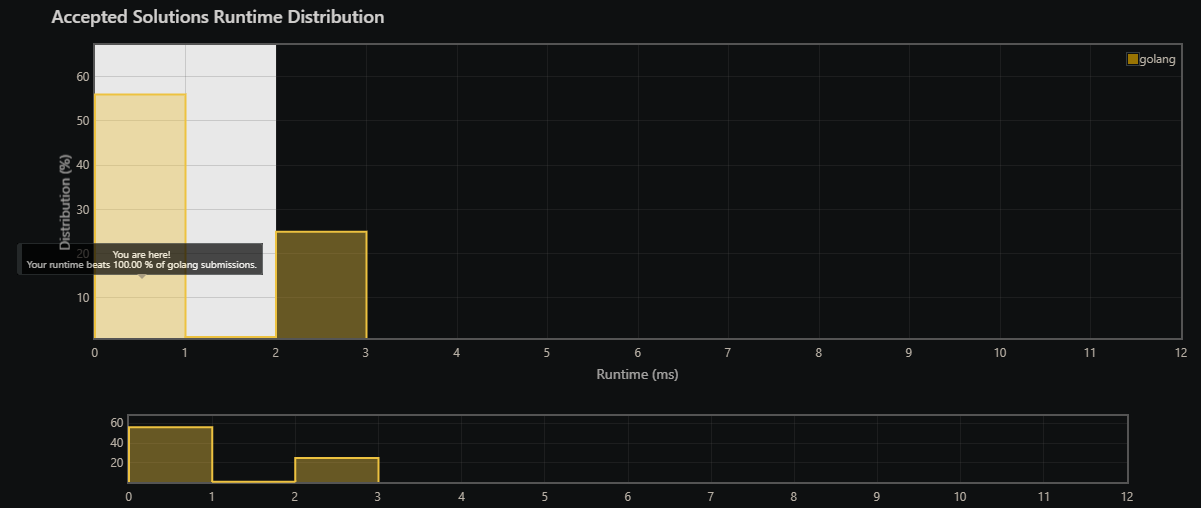Toggle the golang legend label
The width and height of the screenshot is (1201, 508).
point(1158,59)
